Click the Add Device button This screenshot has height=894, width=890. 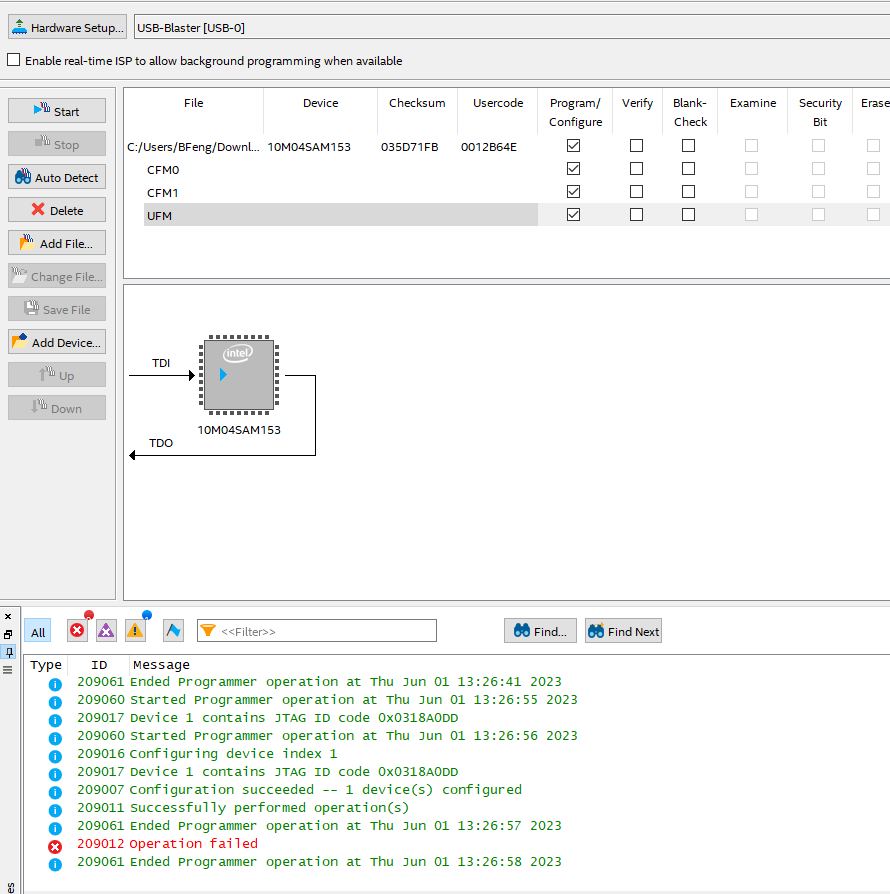pyautogui.click(x=57, y=342)
